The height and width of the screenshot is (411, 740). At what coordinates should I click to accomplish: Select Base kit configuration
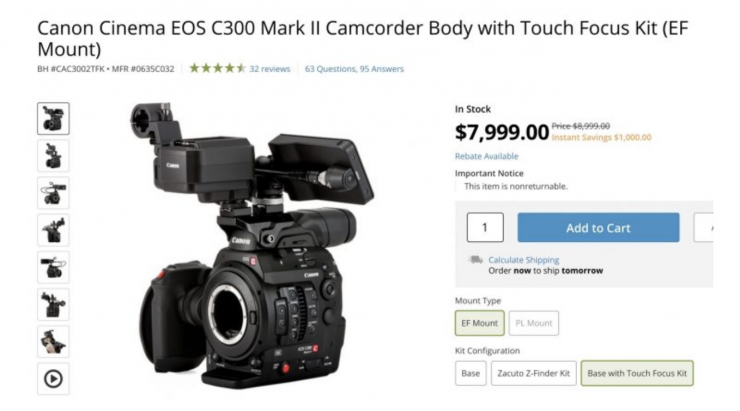[471, 373]
